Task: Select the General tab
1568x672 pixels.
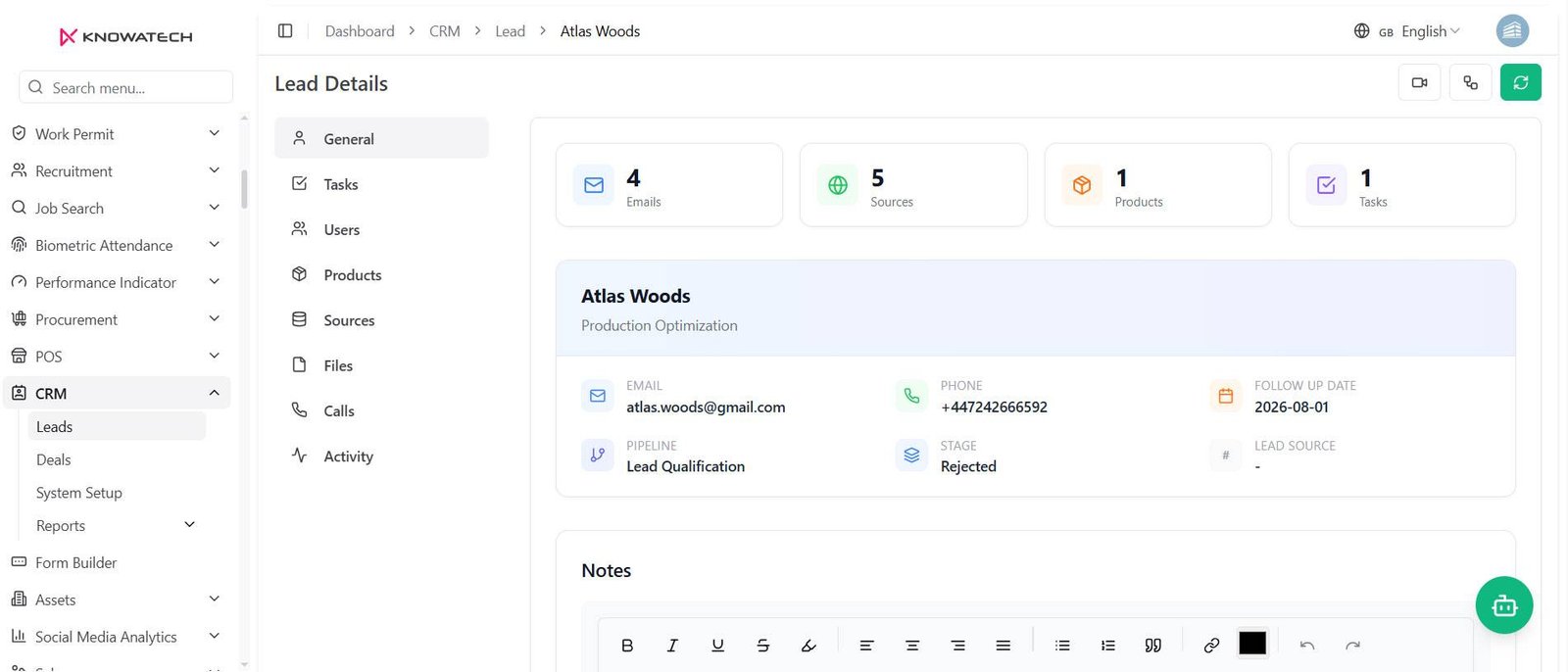Action: pos(381,139)
